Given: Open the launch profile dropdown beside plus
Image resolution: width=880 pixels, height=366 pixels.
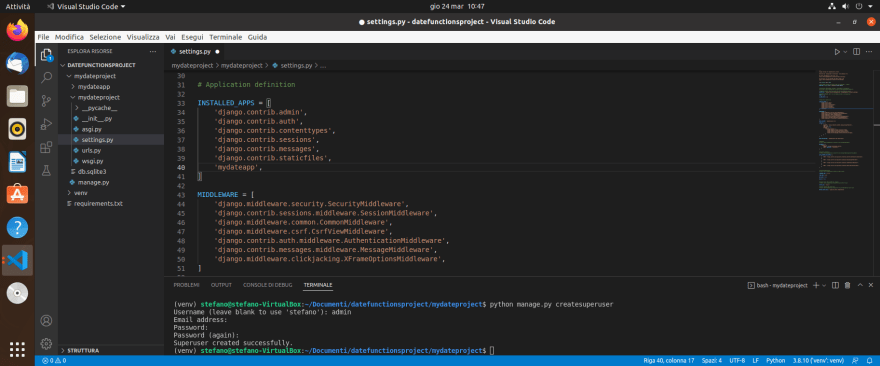Looking at the screenshot, I should coord(824,285).
